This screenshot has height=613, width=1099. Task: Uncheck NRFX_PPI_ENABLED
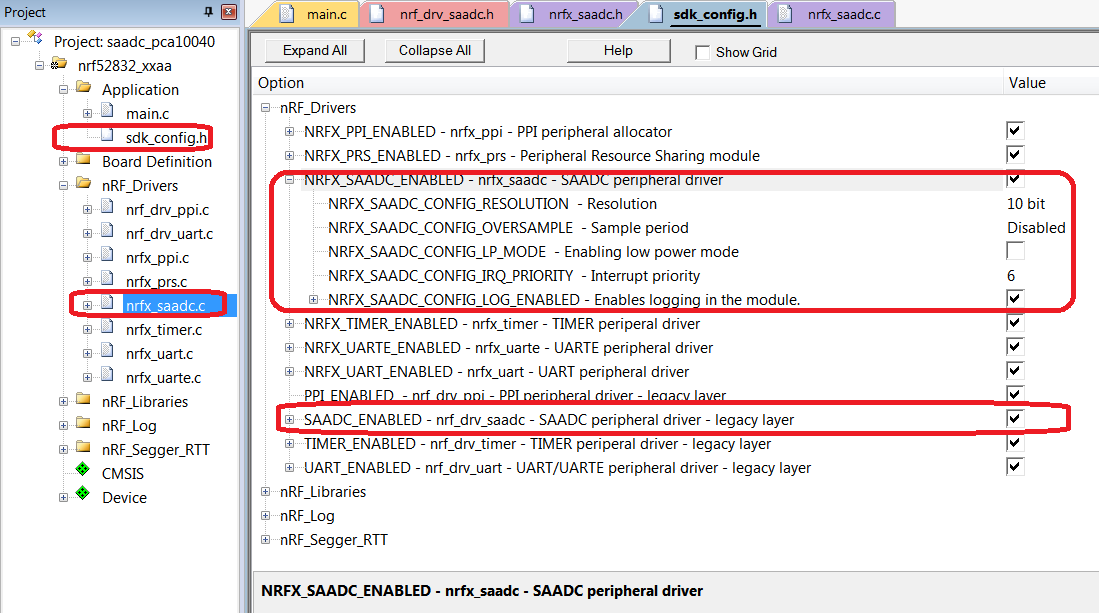pyautogui.click(x=1014, y=131)
